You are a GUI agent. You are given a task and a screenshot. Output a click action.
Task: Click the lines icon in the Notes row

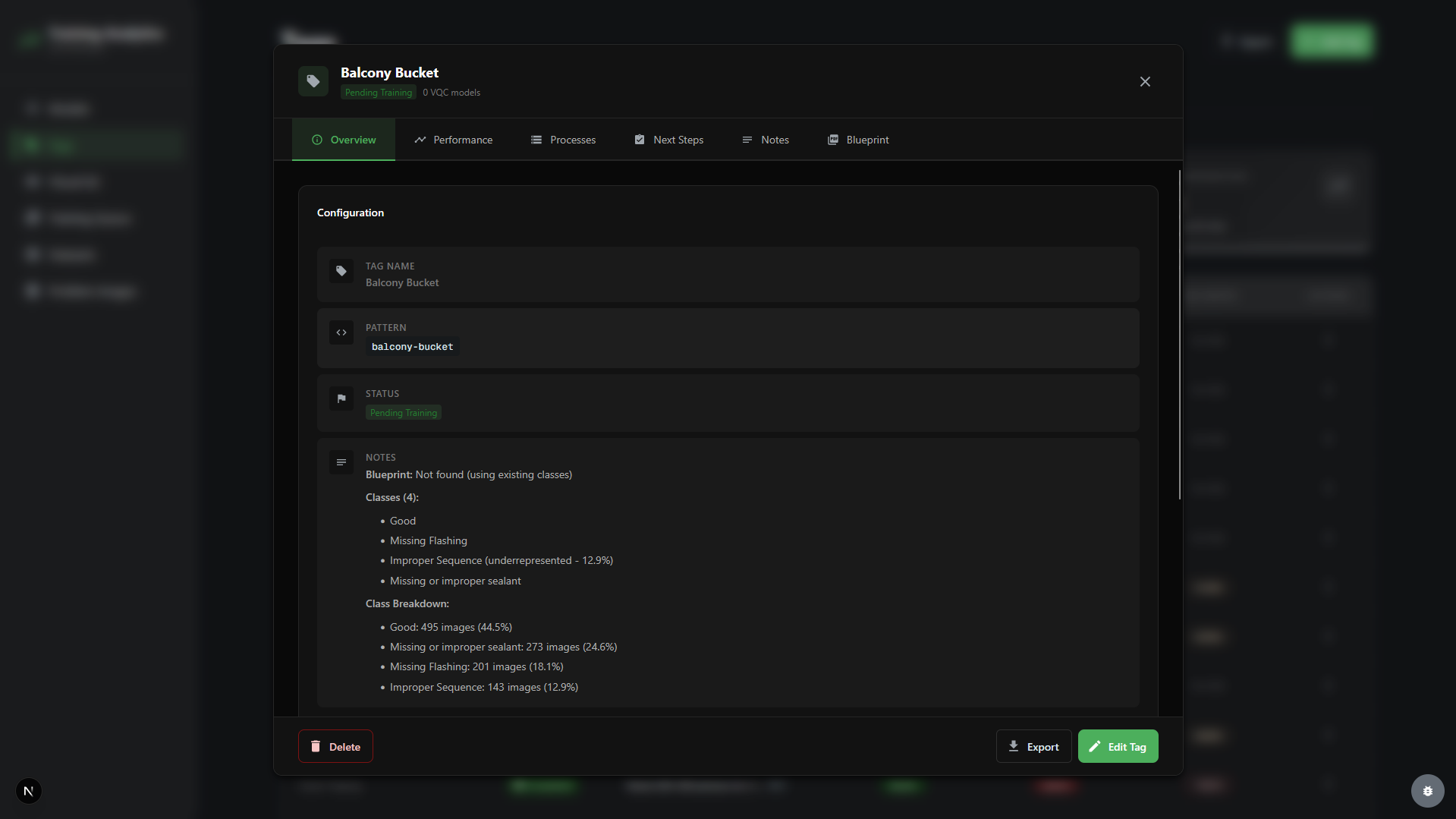click(x=341, y=462)
